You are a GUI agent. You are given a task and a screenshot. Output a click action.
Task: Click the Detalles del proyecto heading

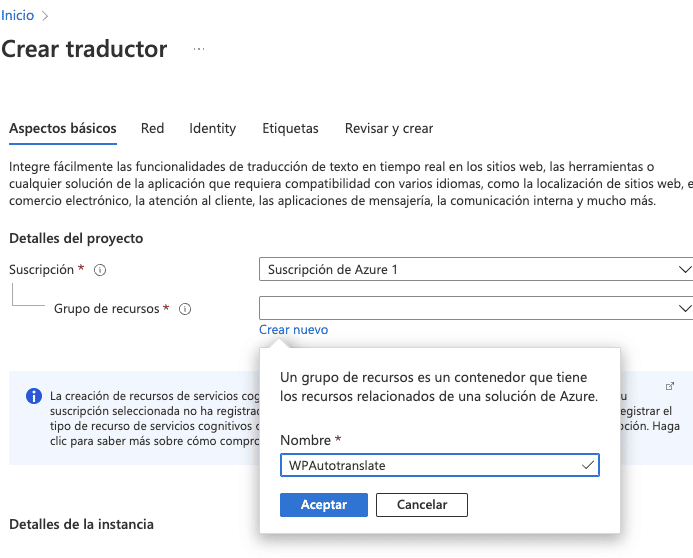coord(76,239)
